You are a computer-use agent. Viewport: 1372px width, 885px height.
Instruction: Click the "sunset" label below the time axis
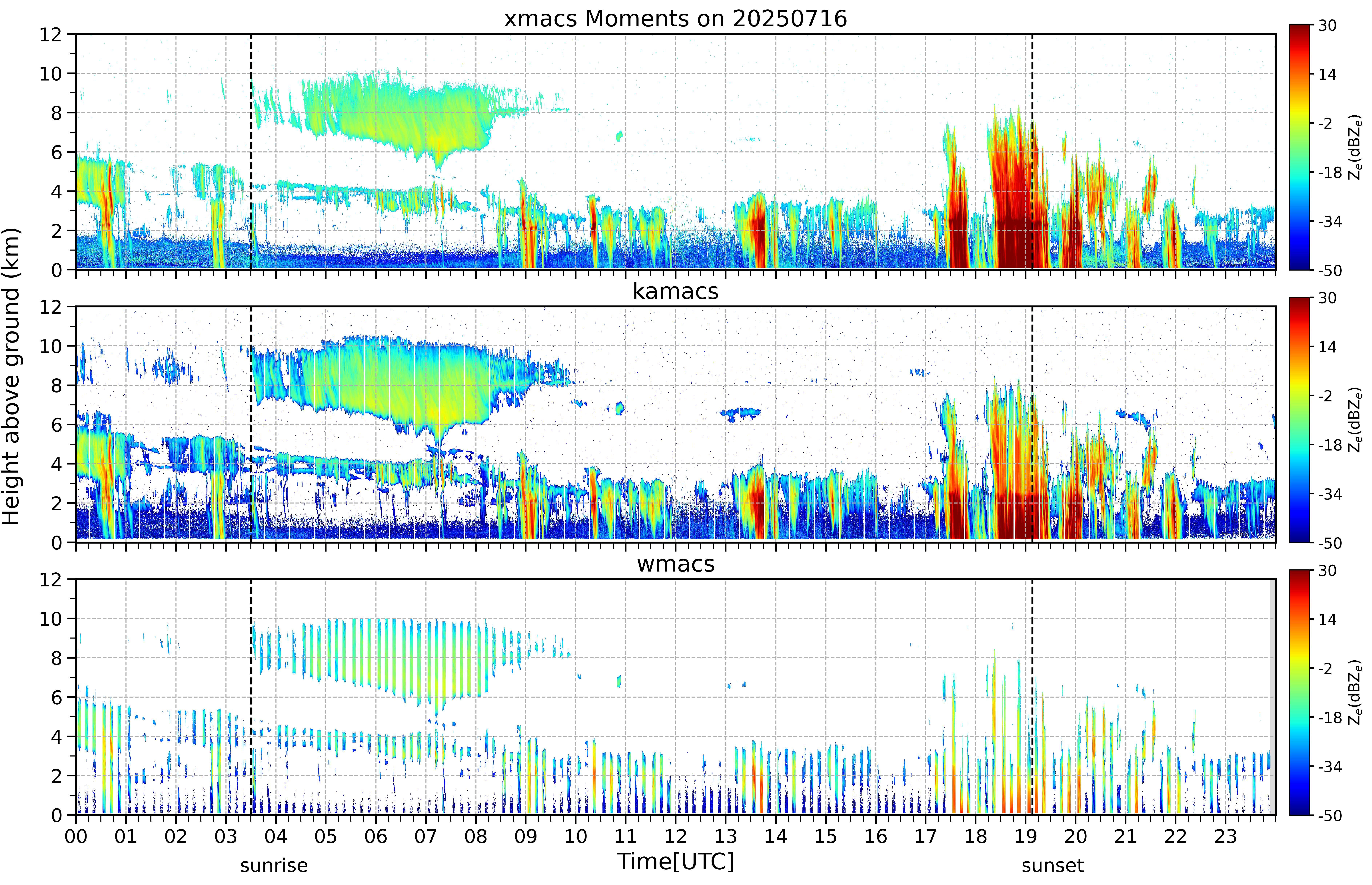pos(1052,865)
